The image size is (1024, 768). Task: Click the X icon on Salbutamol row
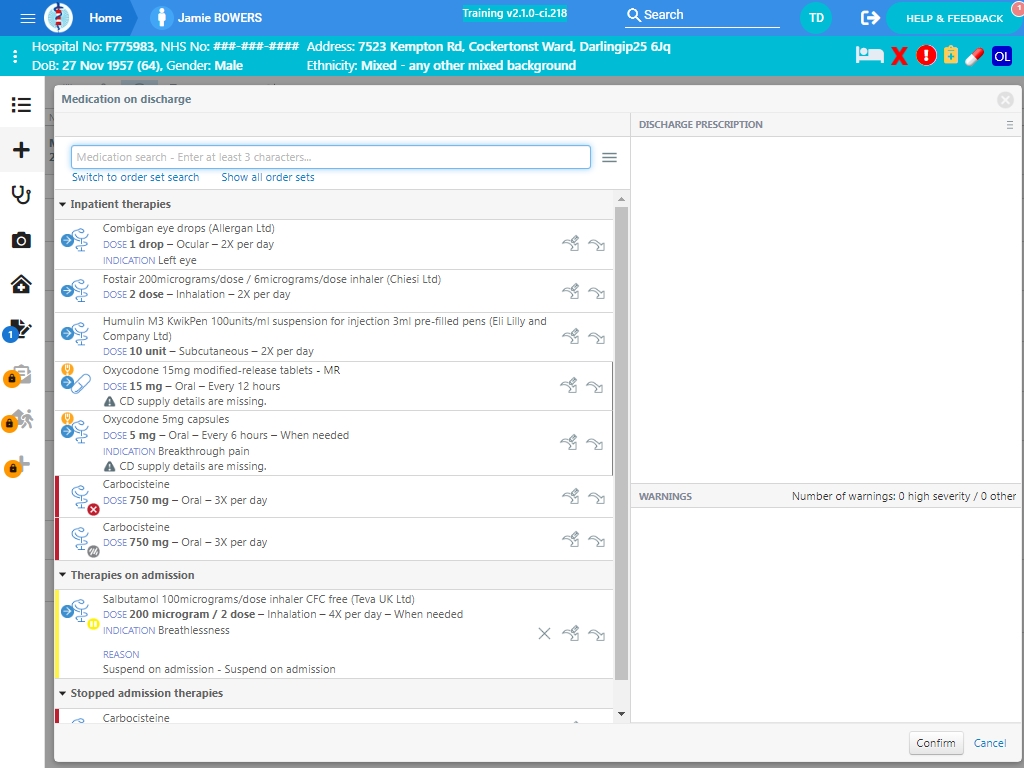(x=544, y=633)
